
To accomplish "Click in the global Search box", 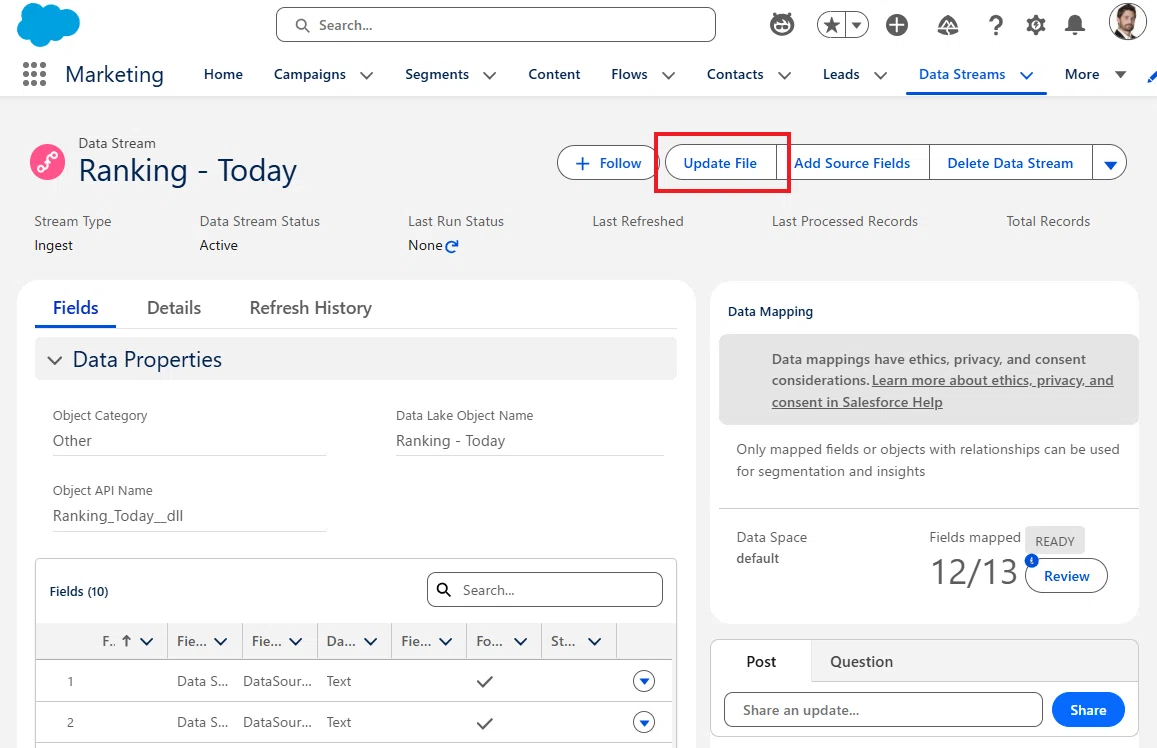I will 495,25.
